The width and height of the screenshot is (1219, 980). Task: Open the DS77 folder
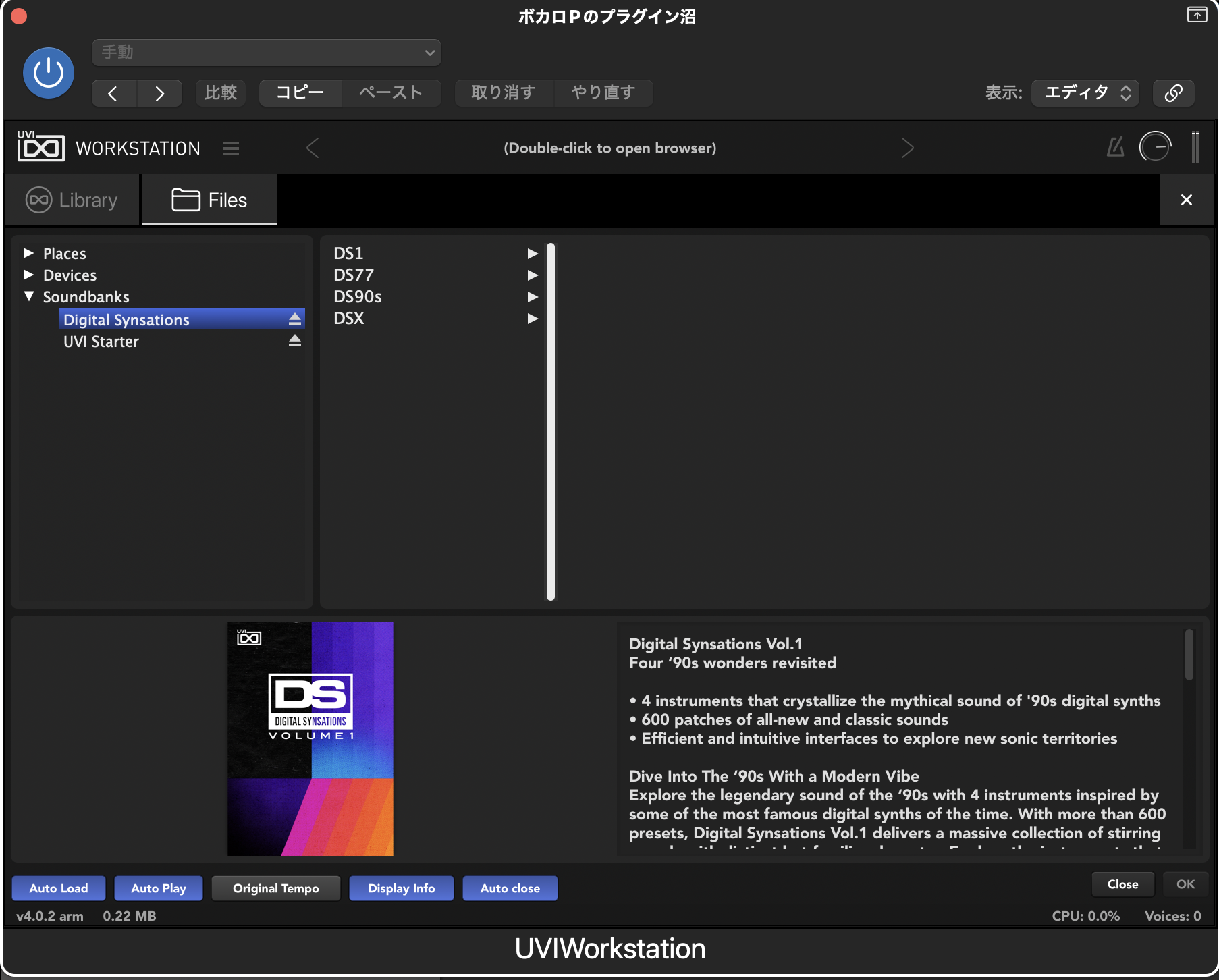tap(435, 275)
